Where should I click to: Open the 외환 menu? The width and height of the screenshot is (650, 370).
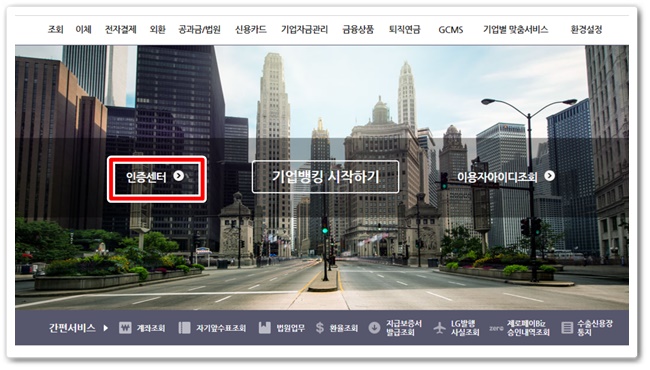click(x=158, y=29)
